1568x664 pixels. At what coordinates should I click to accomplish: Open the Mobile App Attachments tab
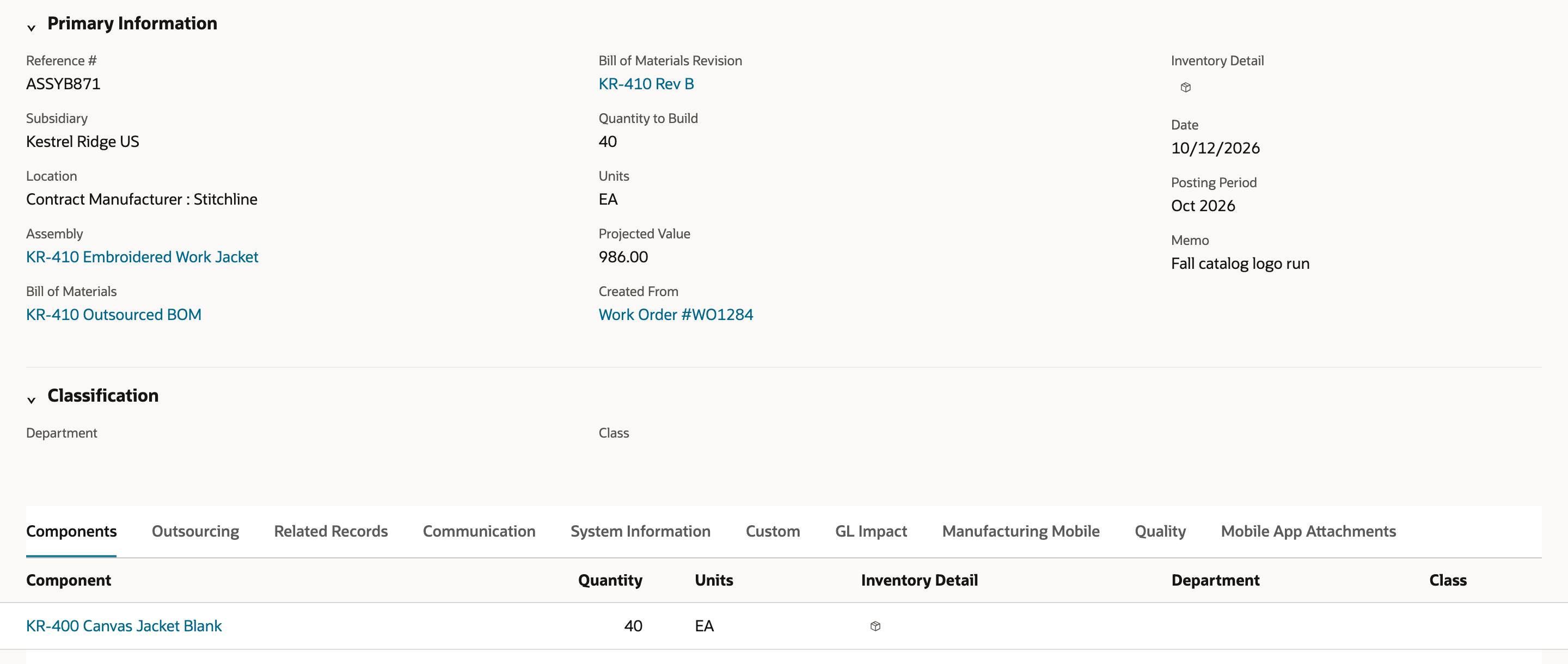tap(1308, 531)
